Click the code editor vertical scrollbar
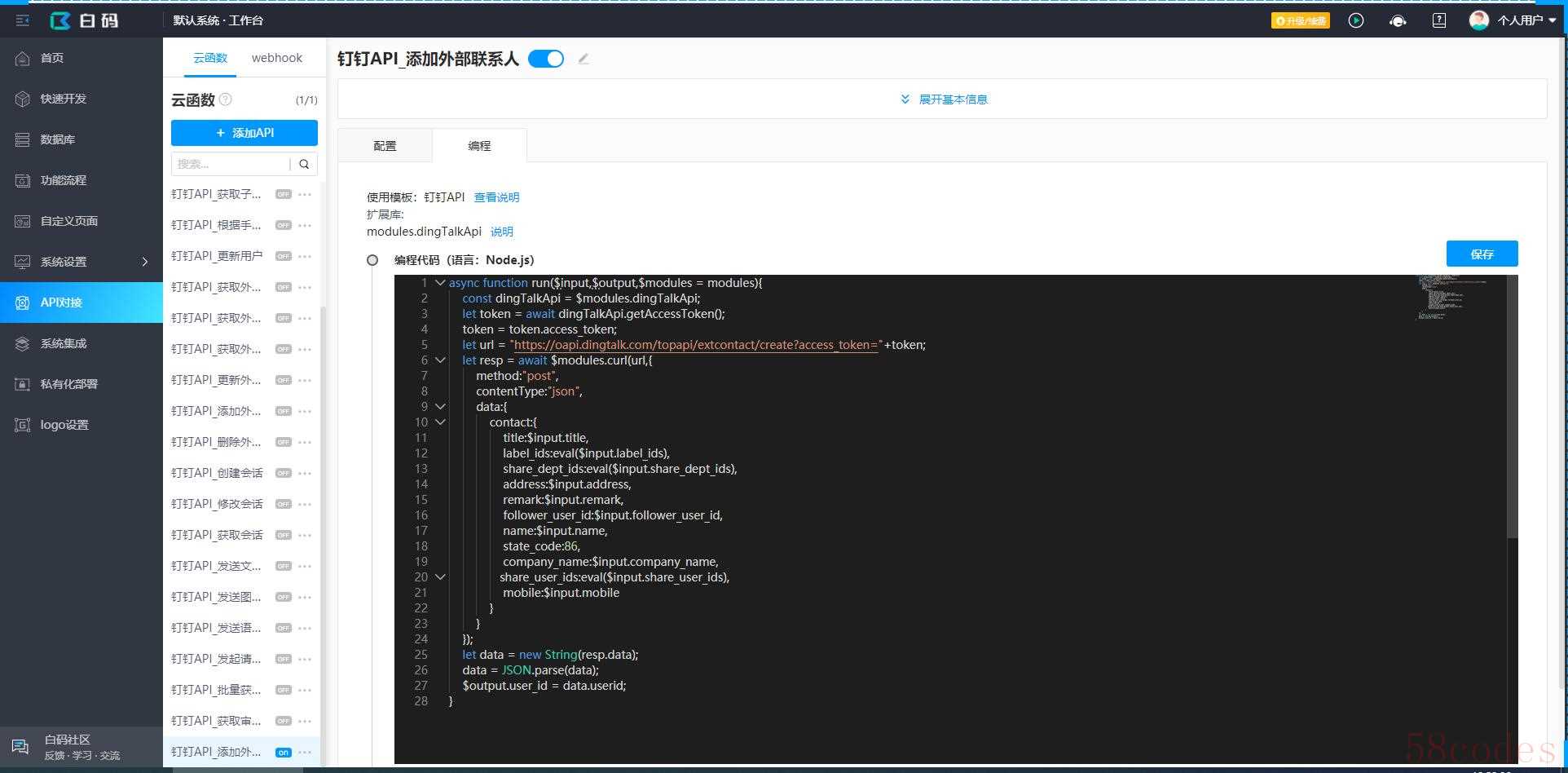The height and width of the screenshot is (773, 1568). click(1513, 408)
